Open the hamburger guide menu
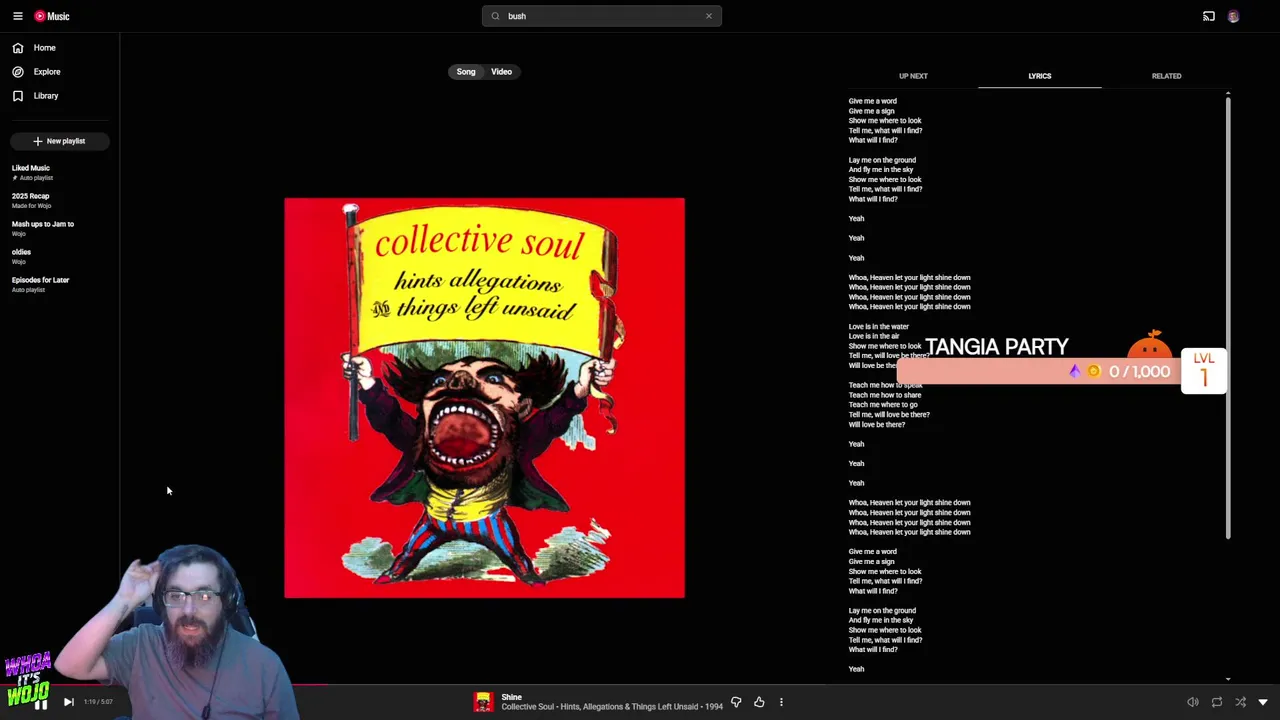This screenshot has width=1280, height=720. 18,16
